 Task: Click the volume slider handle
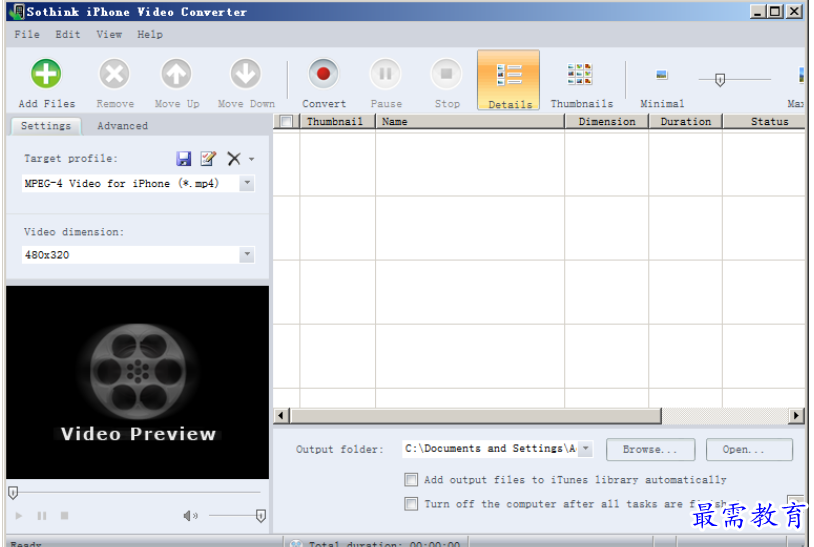coord(261,515)
